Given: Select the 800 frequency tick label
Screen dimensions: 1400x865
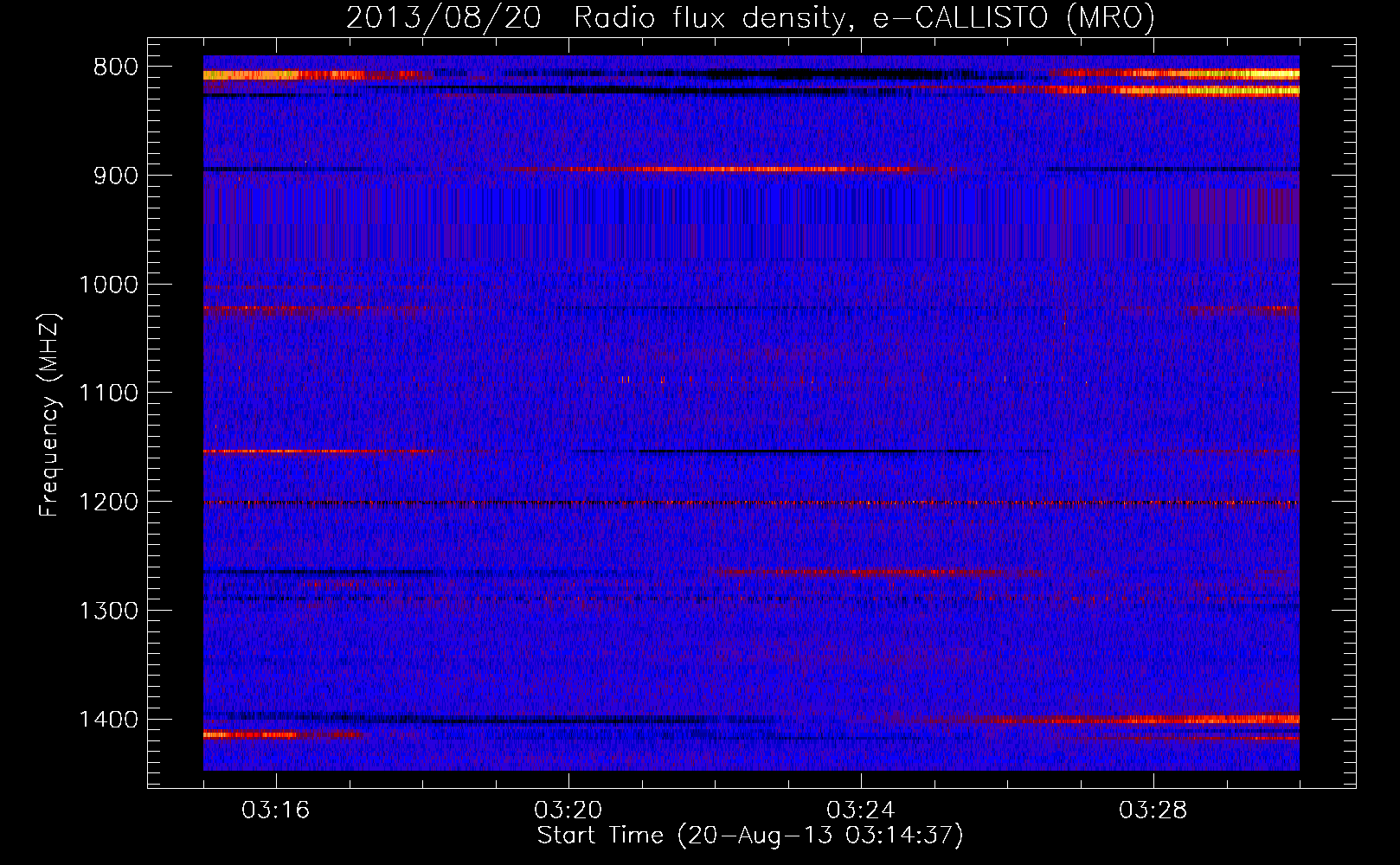Looking at the screenshot, I should tap(116, 67).
